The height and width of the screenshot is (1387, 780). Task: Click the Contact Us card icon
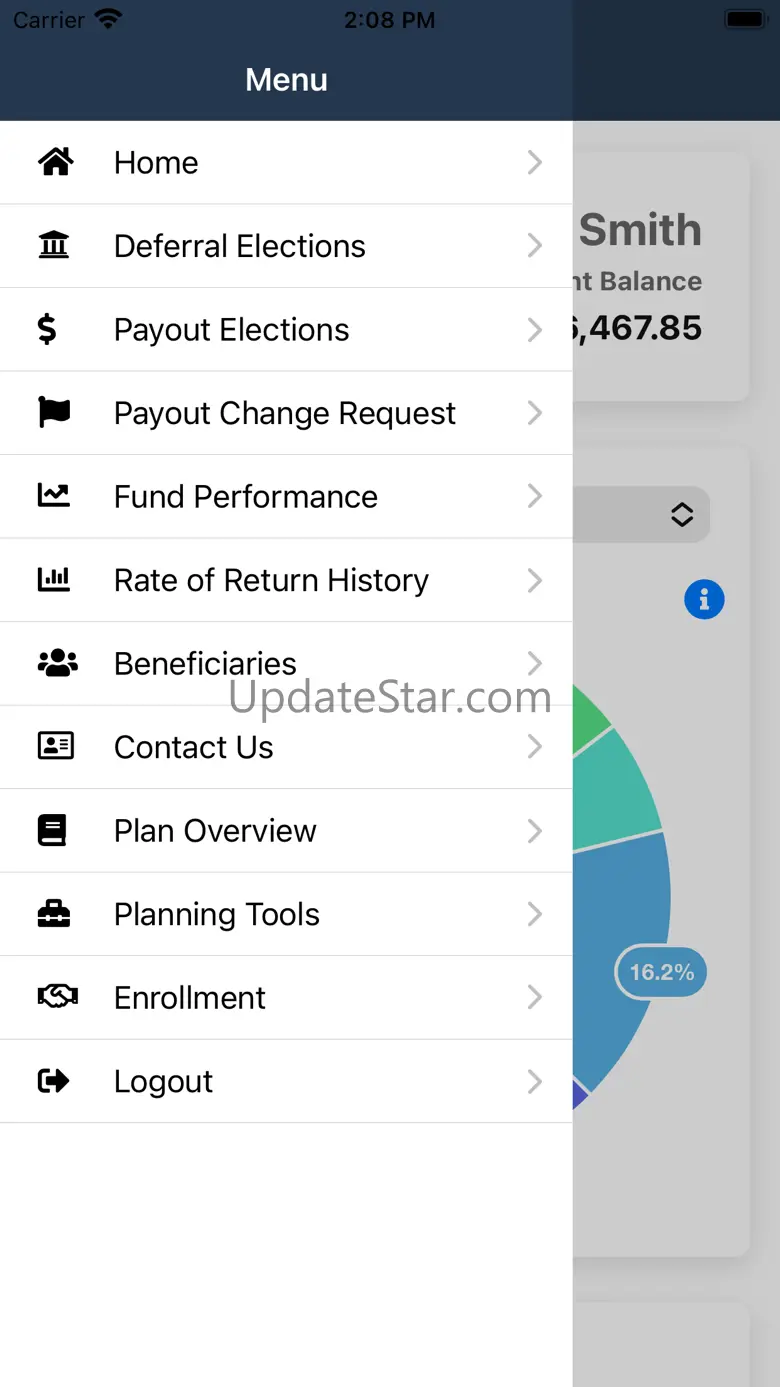(x=55, y=746)
